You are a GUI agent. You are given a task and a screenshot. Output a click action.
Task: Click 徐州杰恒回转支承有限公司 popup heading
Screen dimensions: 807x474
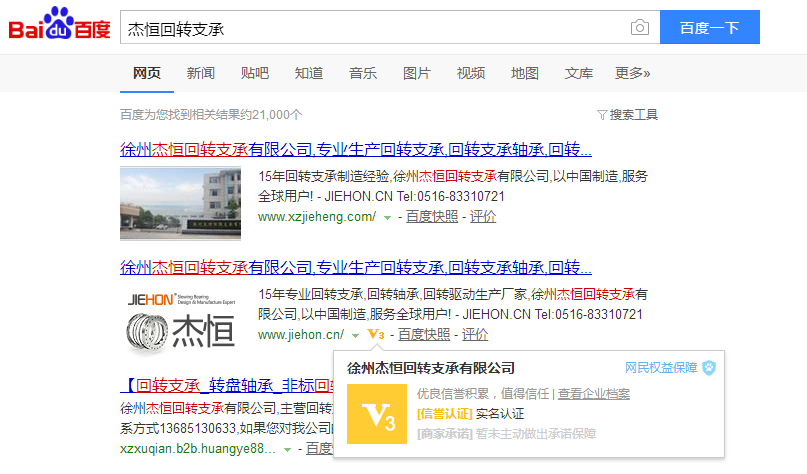coord(431,368)
